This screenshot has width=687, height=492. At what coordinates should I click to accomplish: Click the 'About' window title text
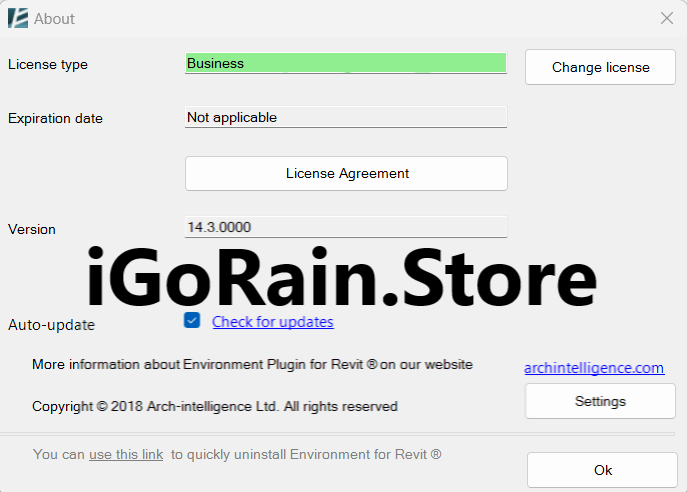(54, 18)
